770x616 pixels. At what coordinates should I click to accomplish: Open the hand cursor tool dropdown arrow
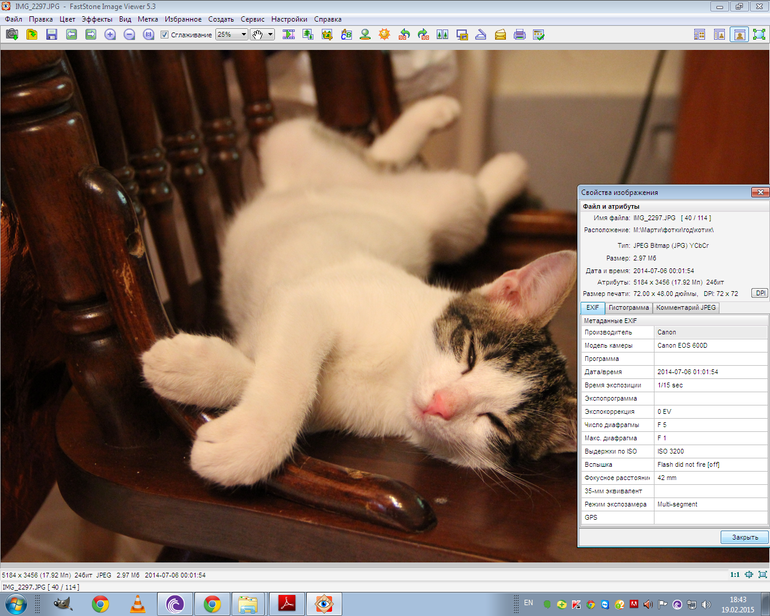[x=270, y=35]
